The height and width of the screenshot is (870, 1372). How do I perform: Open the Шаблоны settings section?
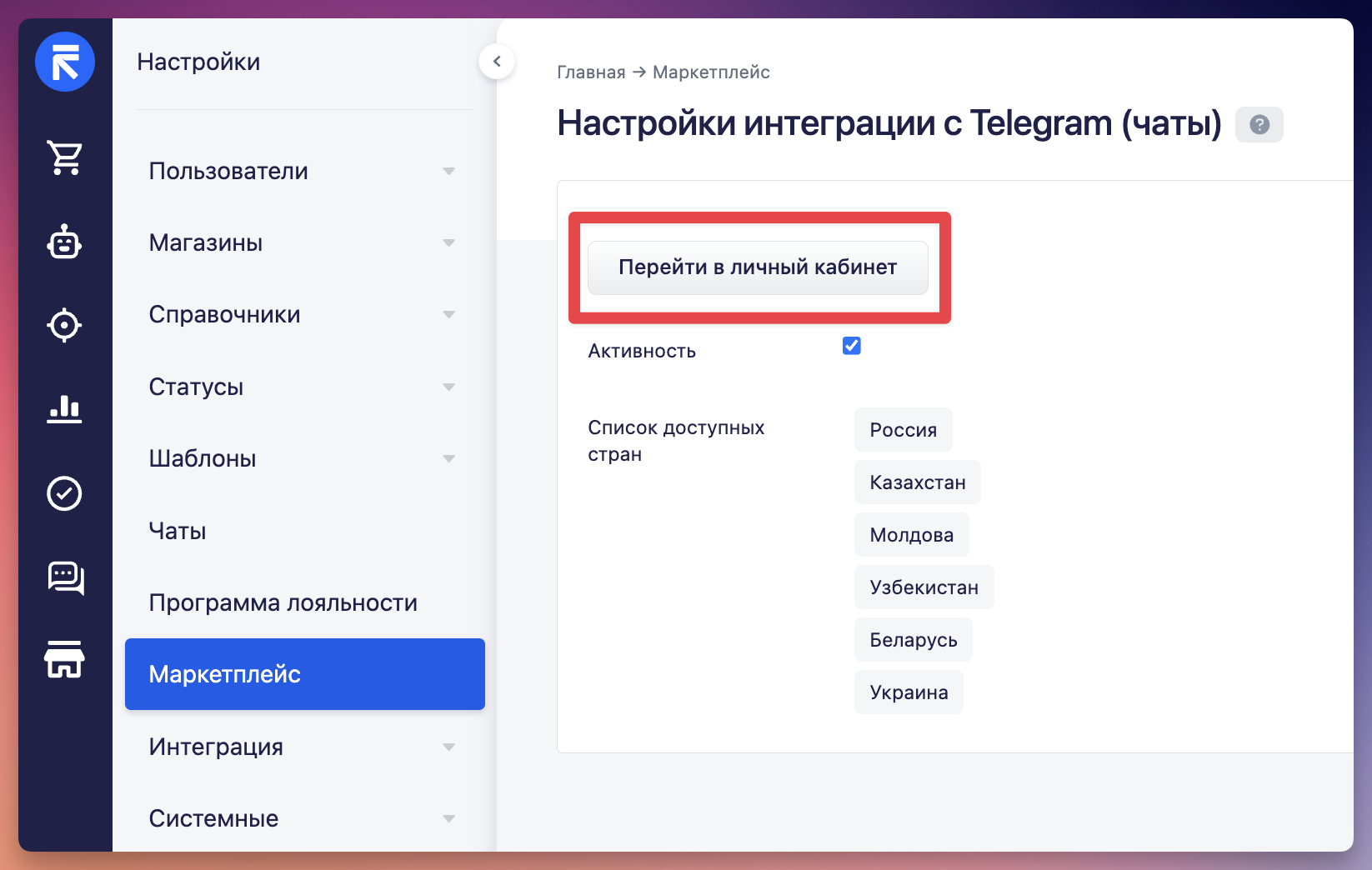[305, 458]
